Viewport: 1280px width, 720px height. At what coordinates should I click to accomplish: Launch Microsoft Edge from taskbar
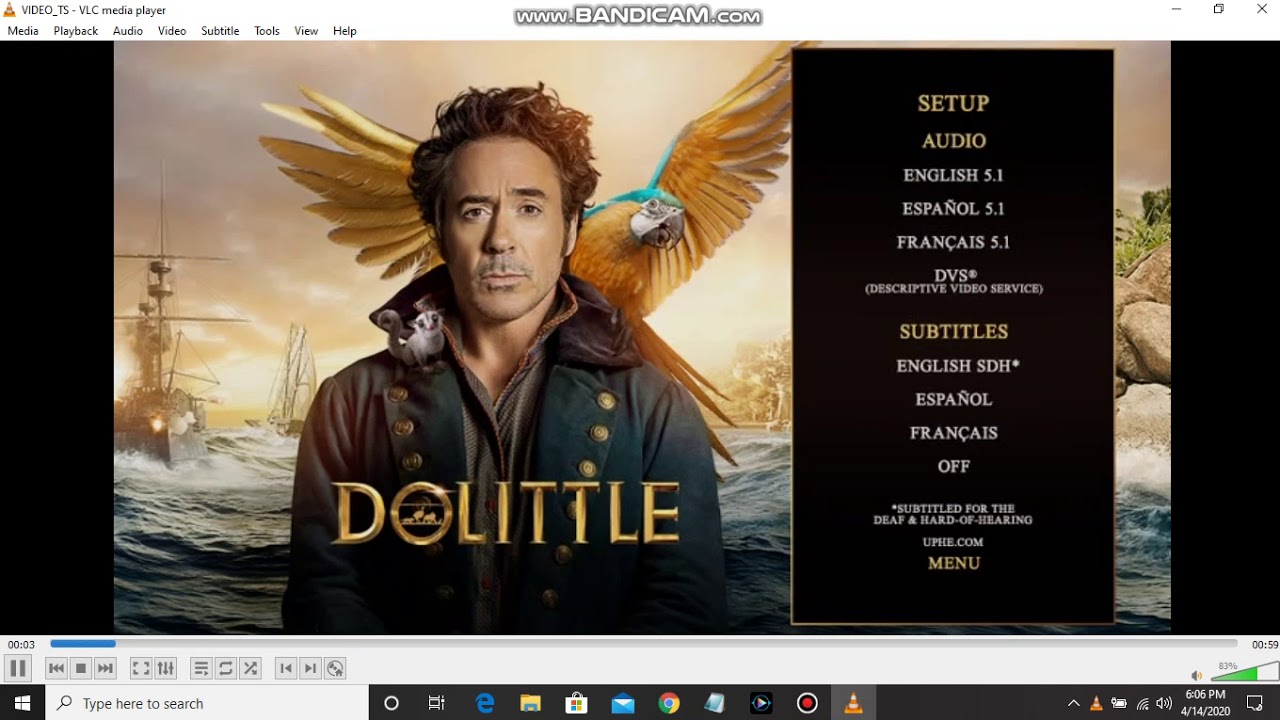485,703
